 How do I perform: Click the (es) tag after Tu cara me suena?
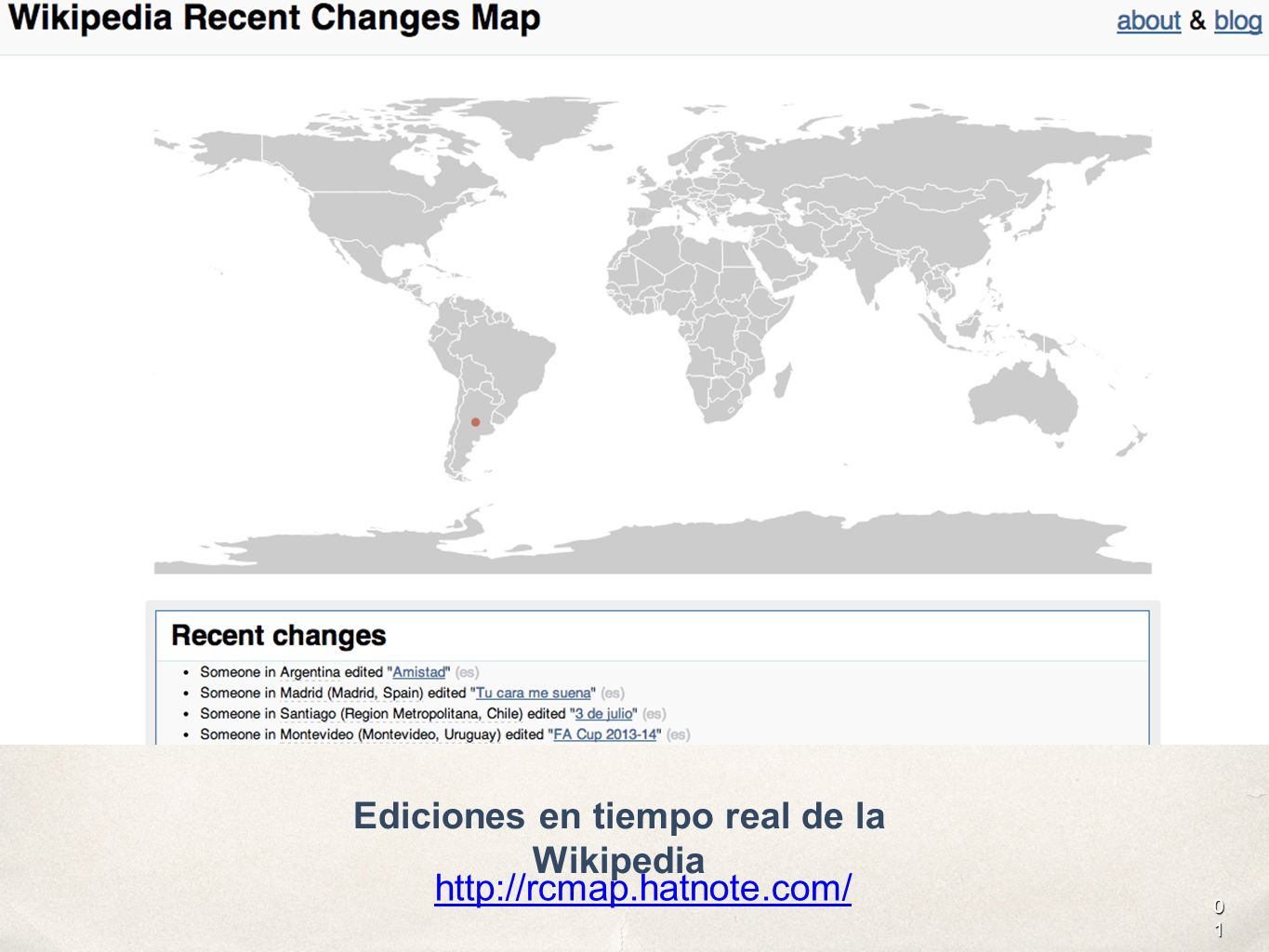pos(613,693)
